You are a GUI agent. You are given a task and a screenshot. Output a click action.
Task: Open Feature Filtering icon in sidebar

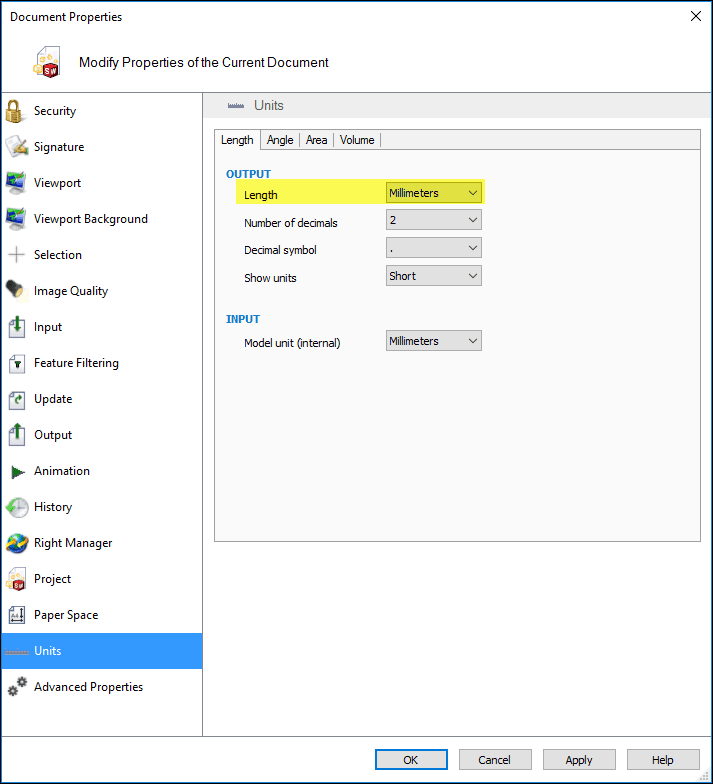click(x=16, y=363)
